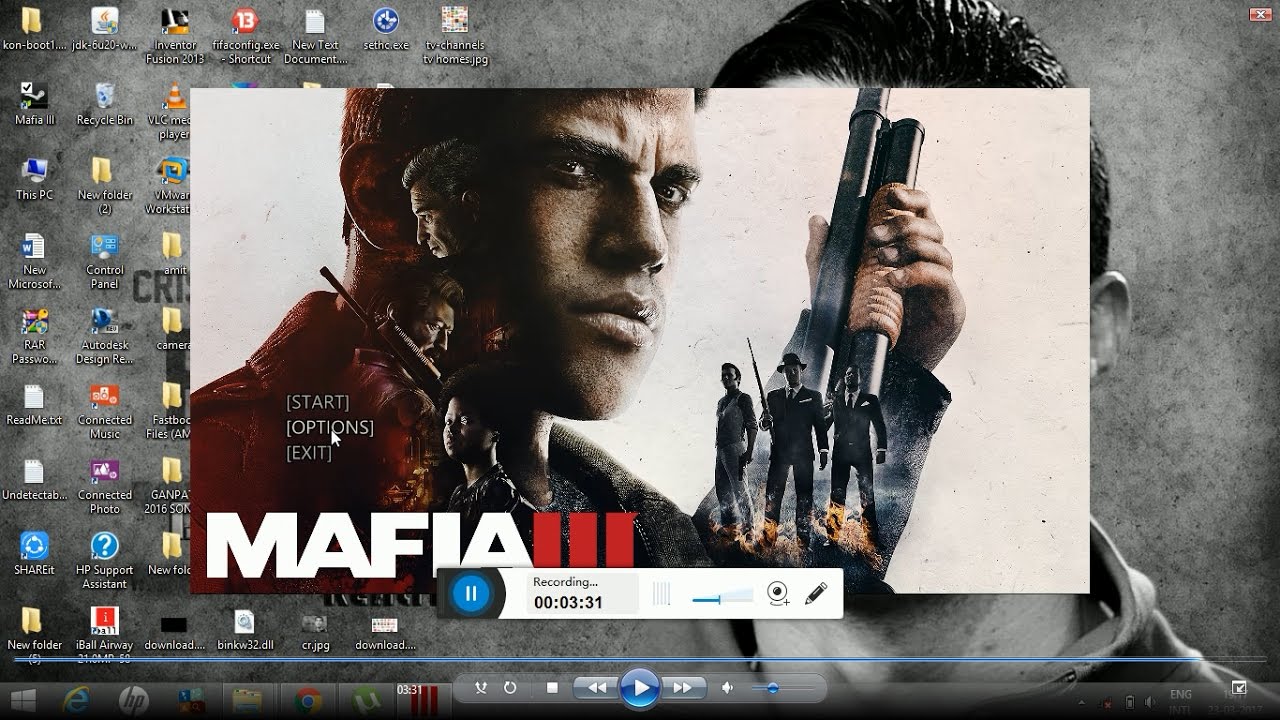Open the amit folder
Viewport: 1280px width, 720px height.
[174, 254]
